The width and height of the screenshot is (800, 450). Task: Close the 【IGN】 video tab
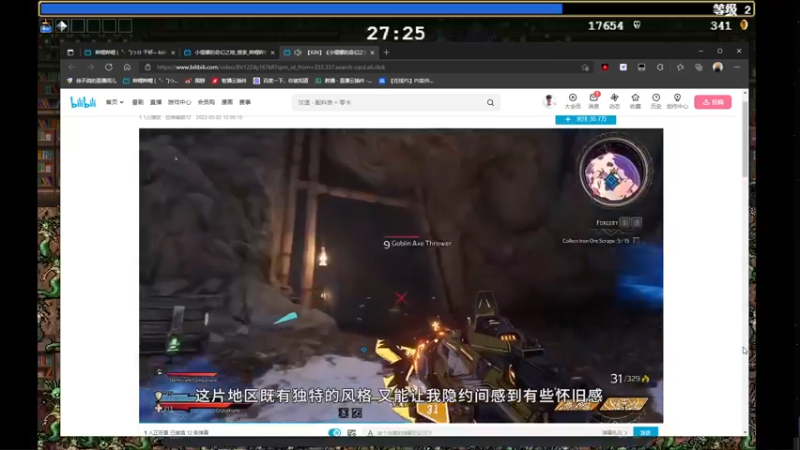tap(372, 52)
